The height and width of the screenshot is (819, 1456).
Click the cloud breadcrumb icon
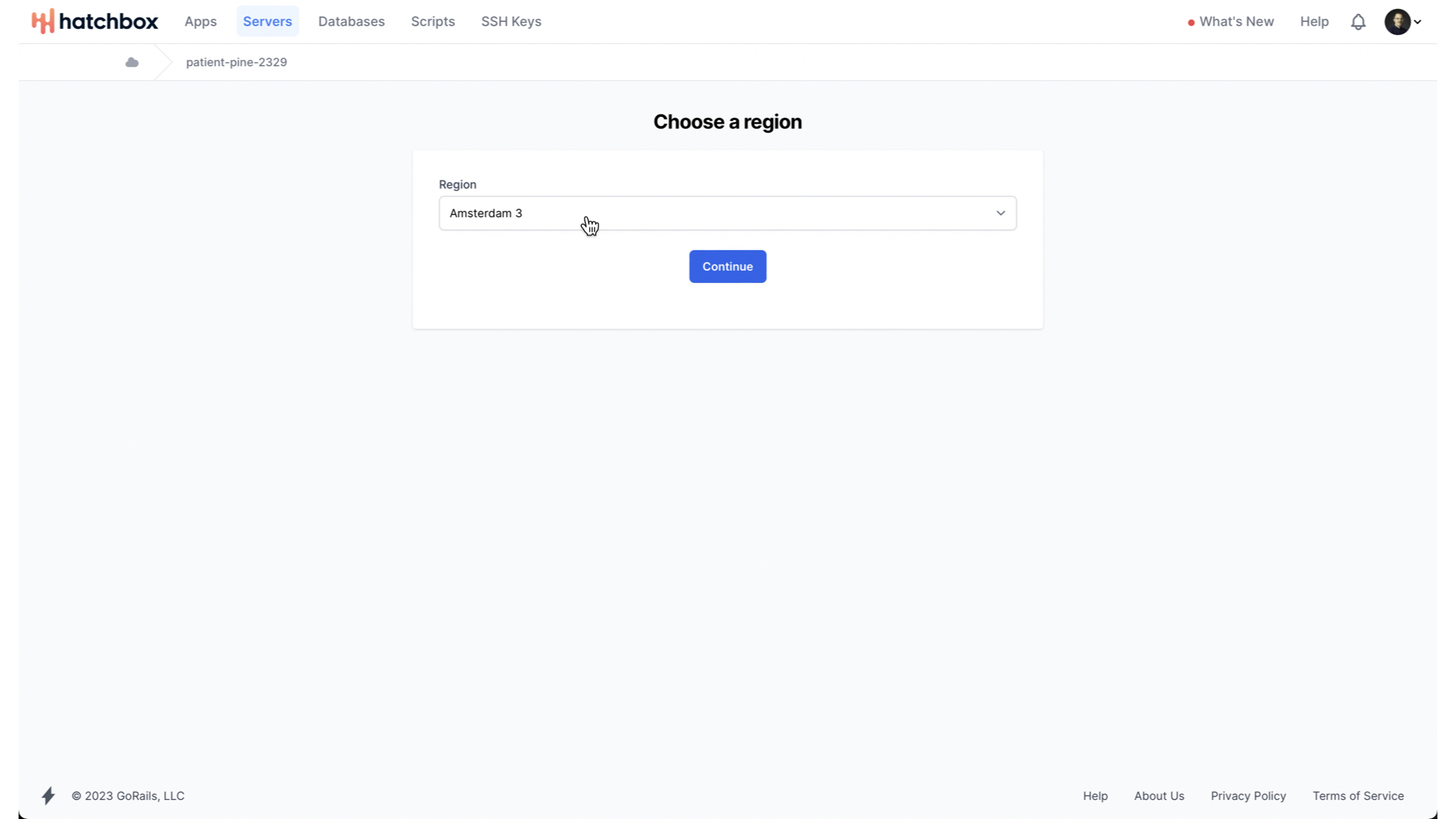[x=132, y=62]
